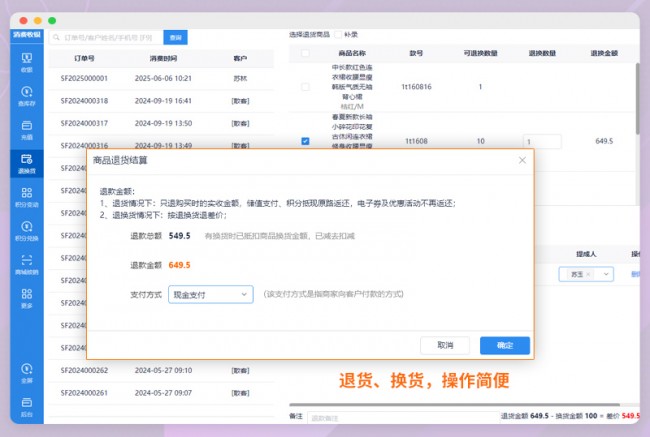This screenshot has height=437, width=650.
Task: Click the 积分兑换 points exchange icon
Action: pyautogui.click(x=27, y=231)
